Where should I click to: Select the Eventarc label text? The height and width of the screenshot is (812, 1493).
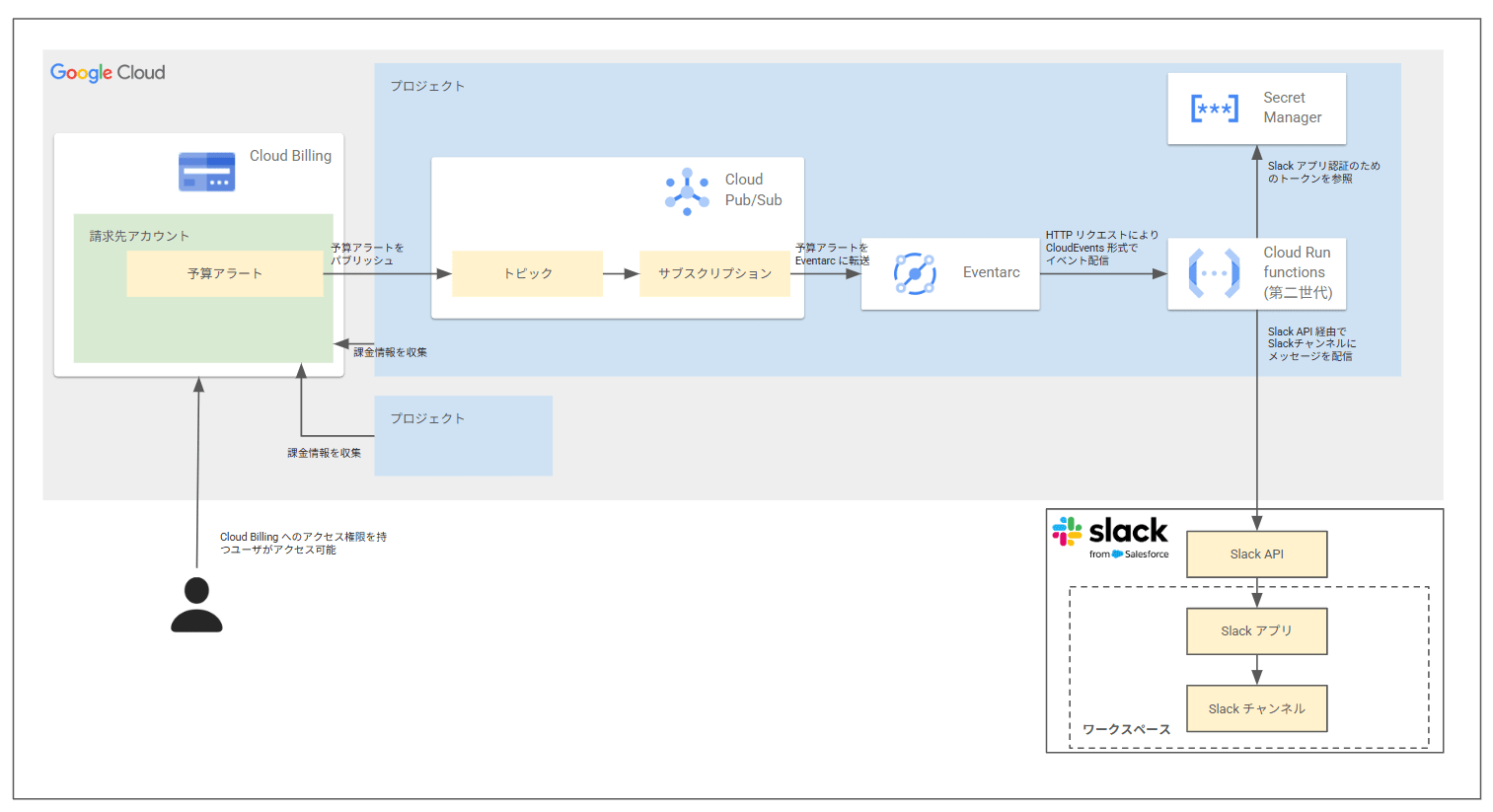991,272
